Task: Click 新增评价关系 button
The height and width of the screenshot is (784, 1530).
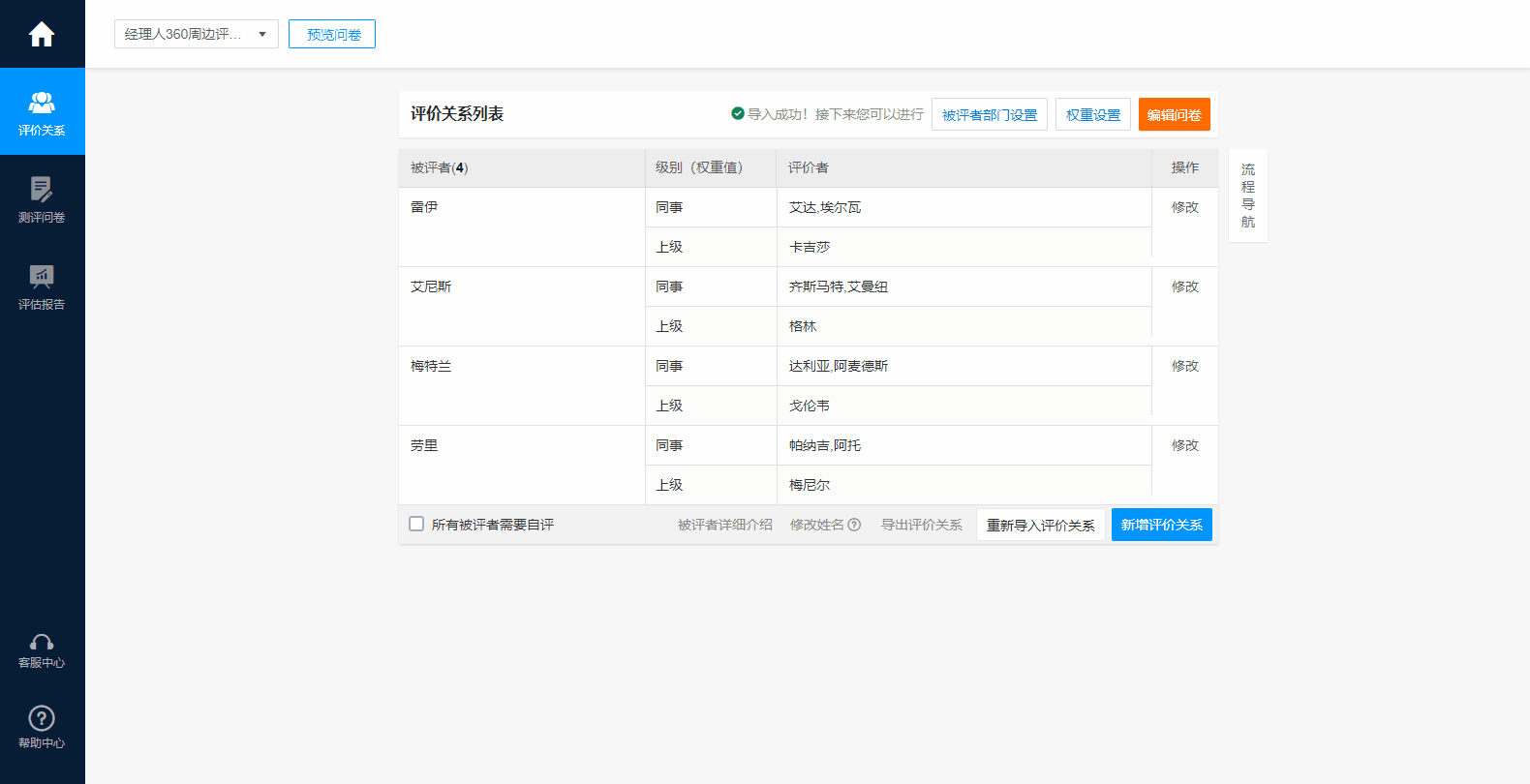Action: [1162, 525]
